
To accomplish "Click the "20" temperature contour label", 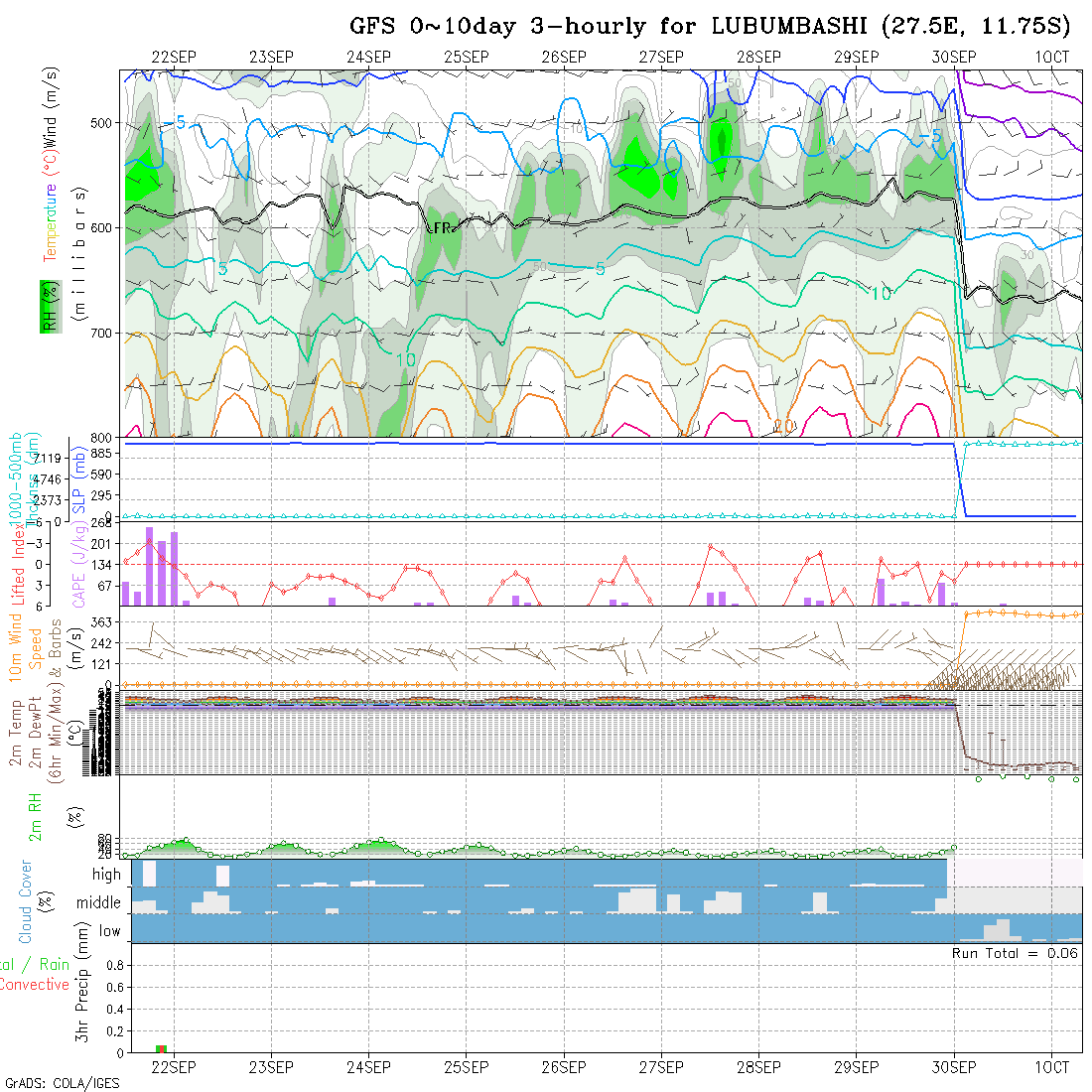I will coord(783,425).
